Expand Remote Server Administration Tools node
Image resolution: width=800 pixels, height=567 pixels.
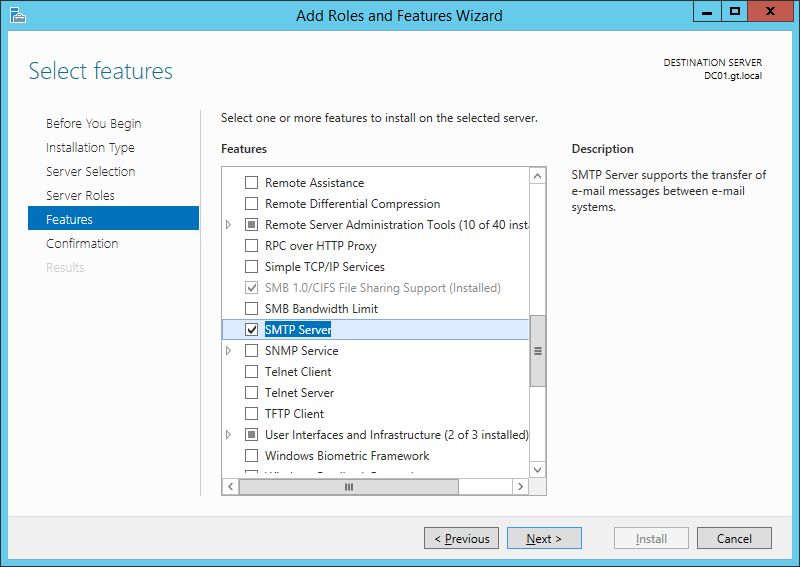click(x=229, y=225)
